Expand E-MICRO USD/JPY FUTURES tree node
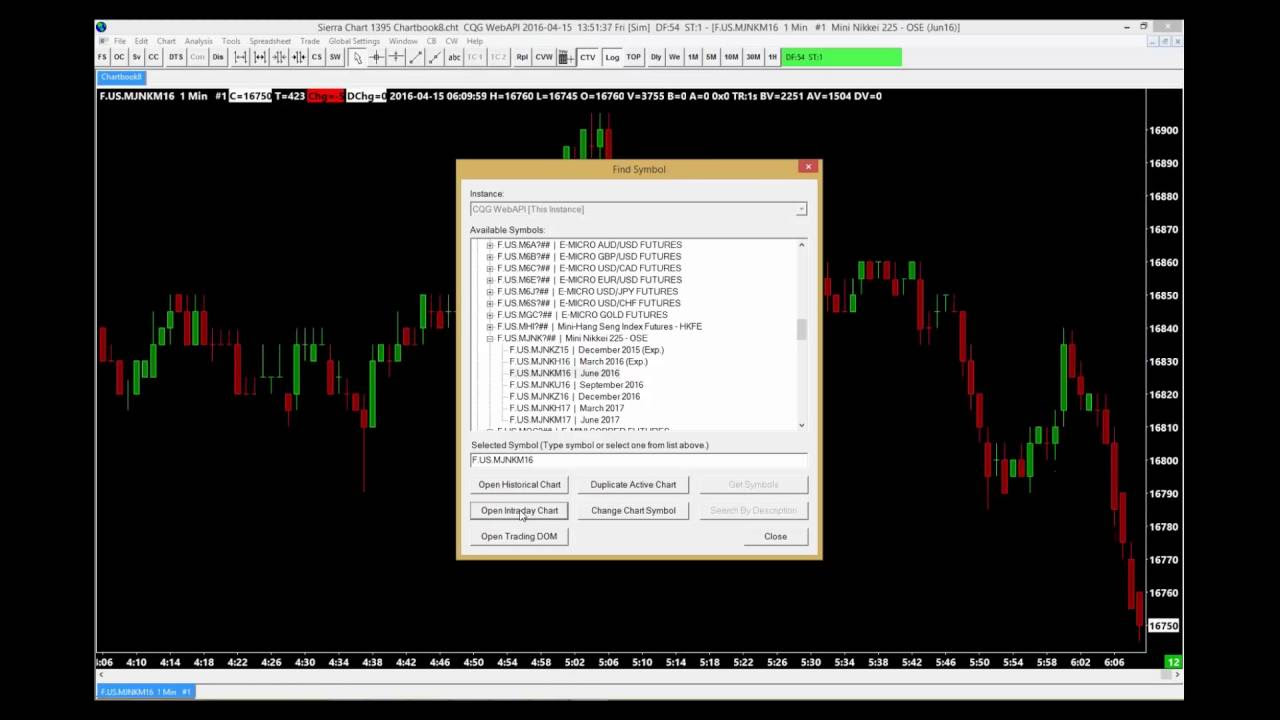Viewport: 1280px width, 720px height. click(x=490, y=292)
